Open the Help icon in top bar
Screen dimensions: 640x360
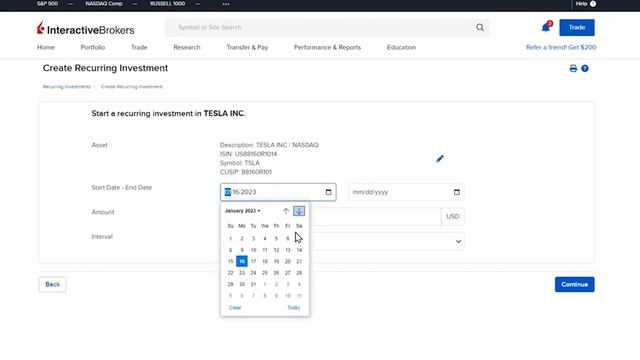(x=593, y=4)
